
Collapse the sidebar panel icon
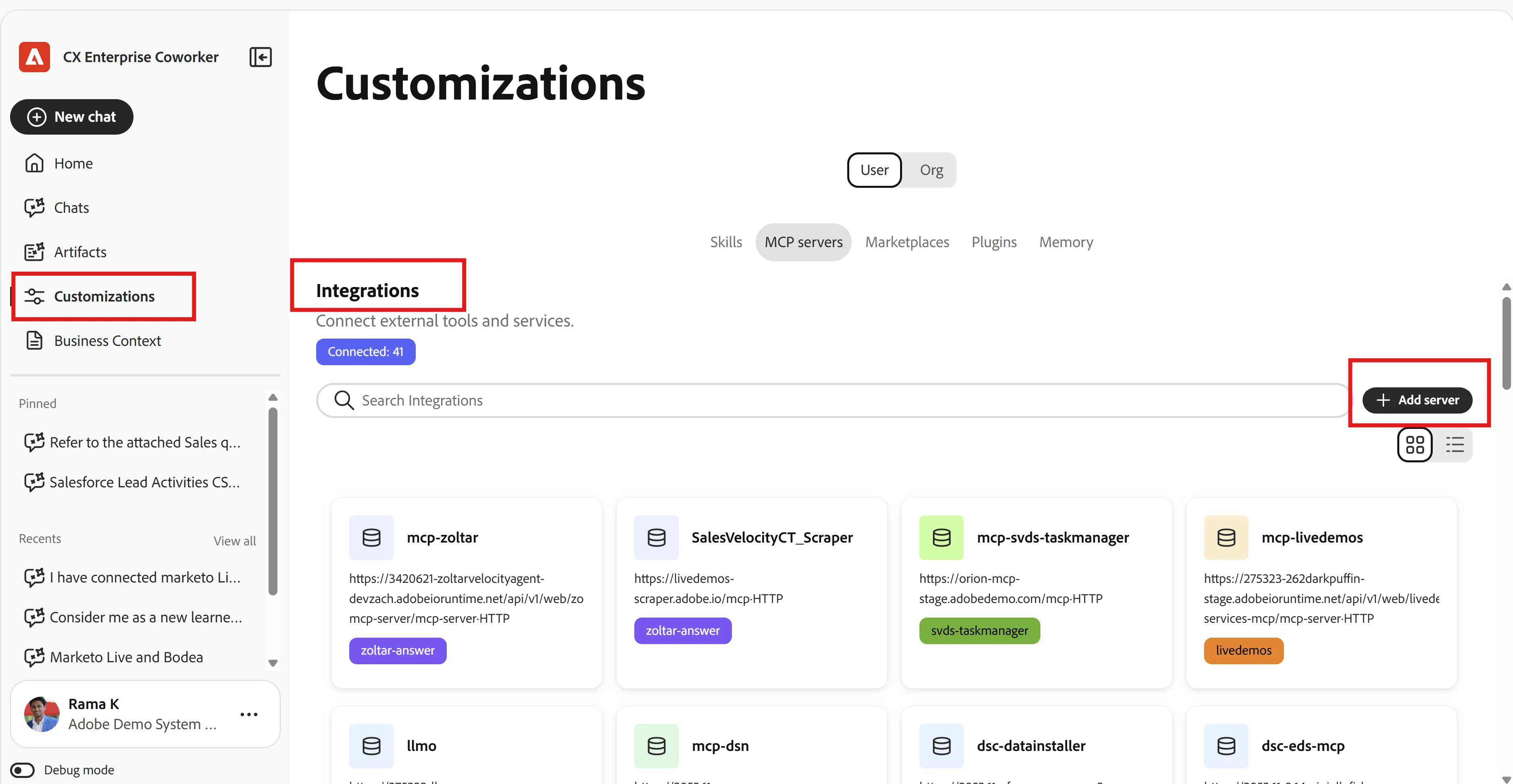(260, 57)
